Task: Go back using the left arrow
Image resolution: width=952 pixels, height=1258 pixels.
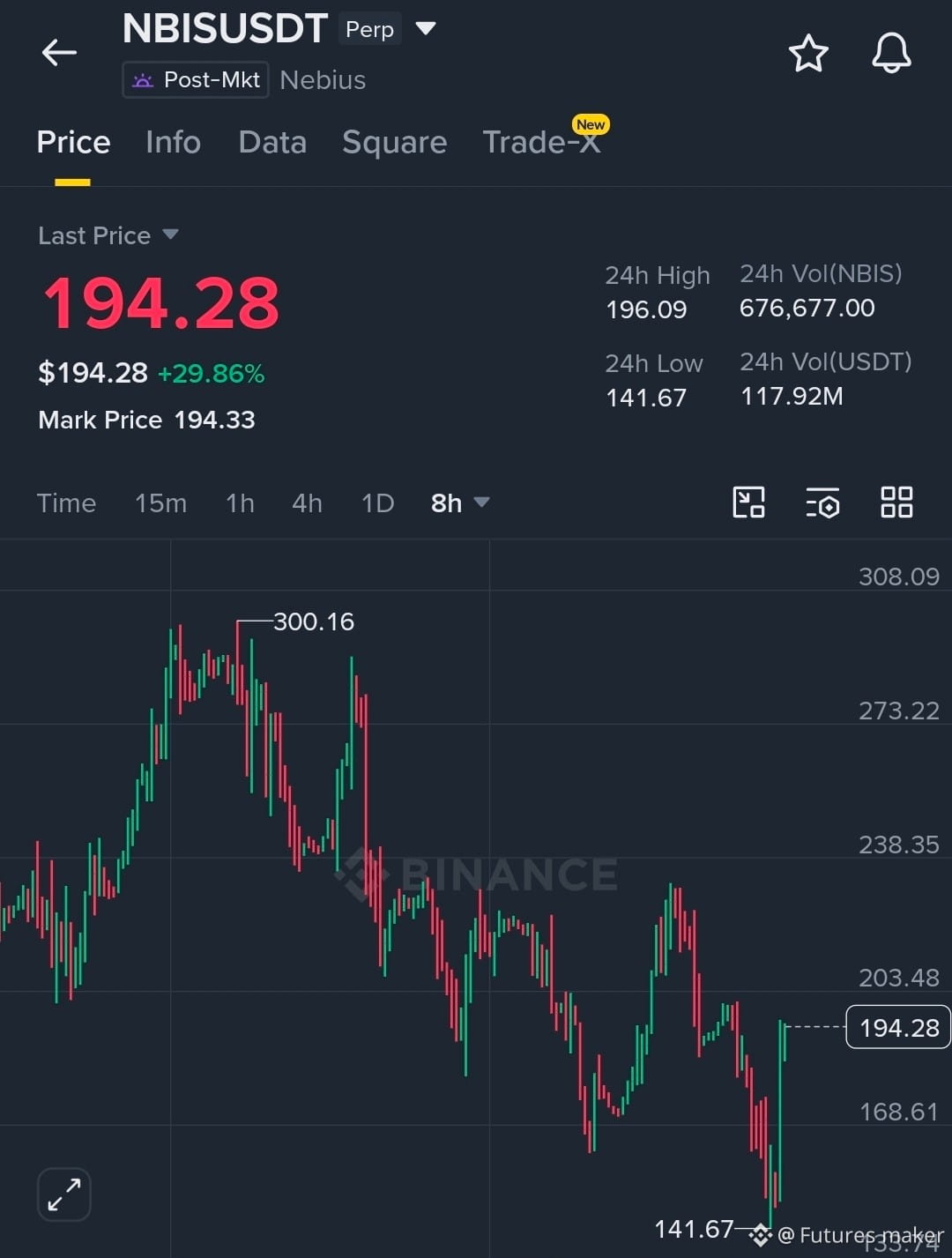Action: 59,53
